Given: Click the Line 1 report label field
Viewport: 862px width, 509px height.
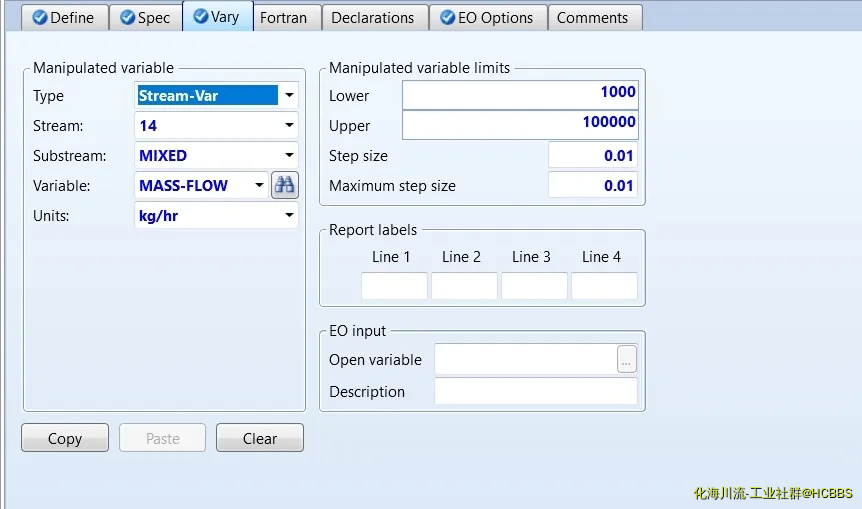Looking at the screenshot, I should [x=393, y=286].
